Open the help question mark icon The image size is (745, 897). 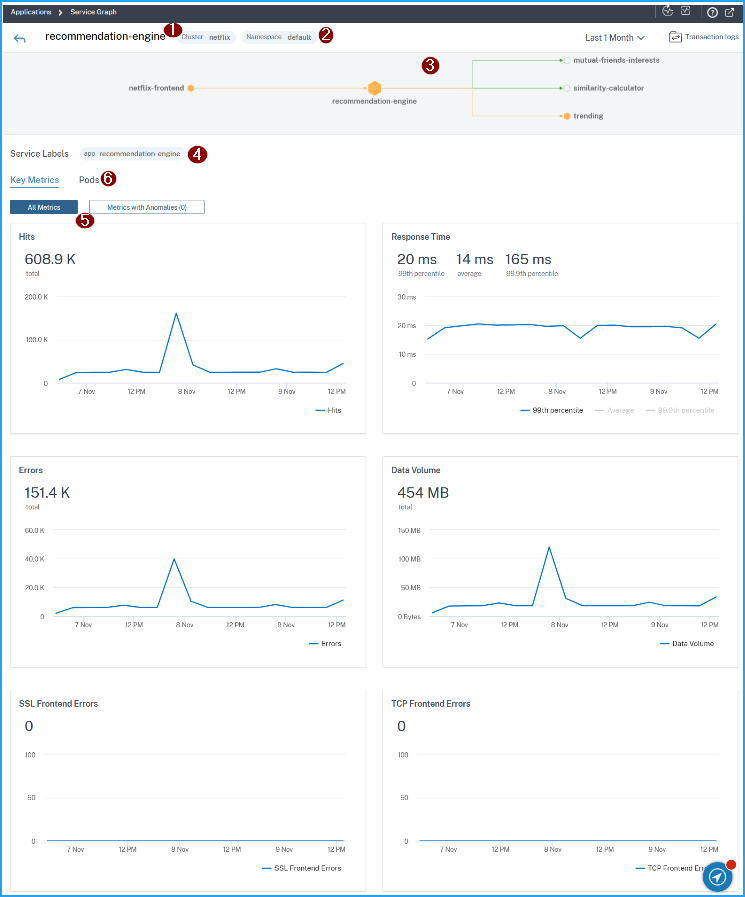pyautogui.click(x=712, y=12)
